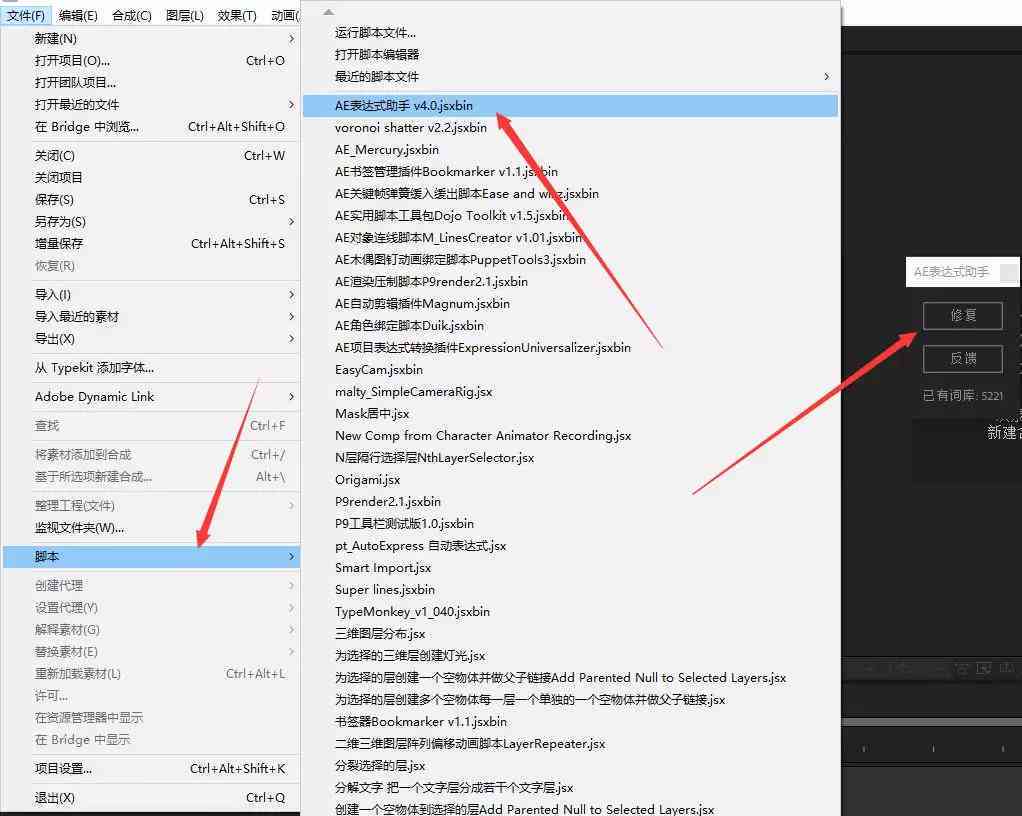Run 为选择的三维层创建灯光.jsx script
Viewport: 1022px width, 816px height.
tap(570, 656)
